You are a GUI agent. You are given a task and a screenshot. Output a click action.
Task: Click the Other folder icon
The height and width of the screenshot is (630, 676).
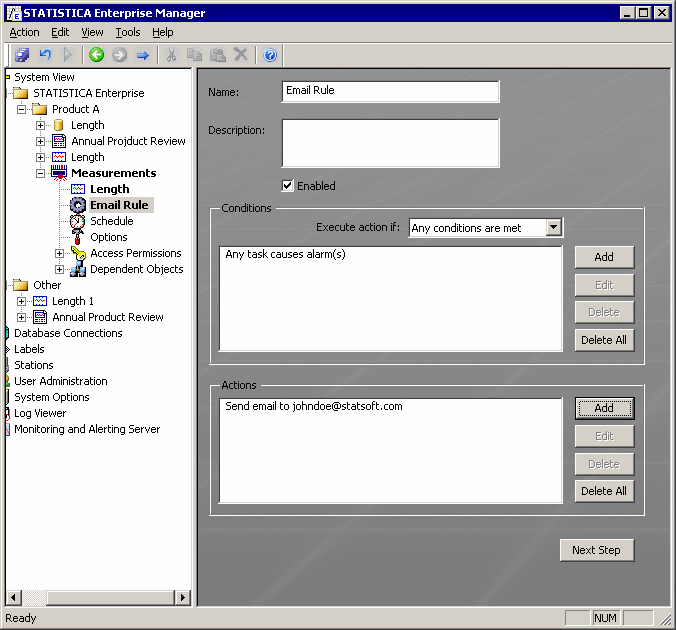tap(20, 285)
